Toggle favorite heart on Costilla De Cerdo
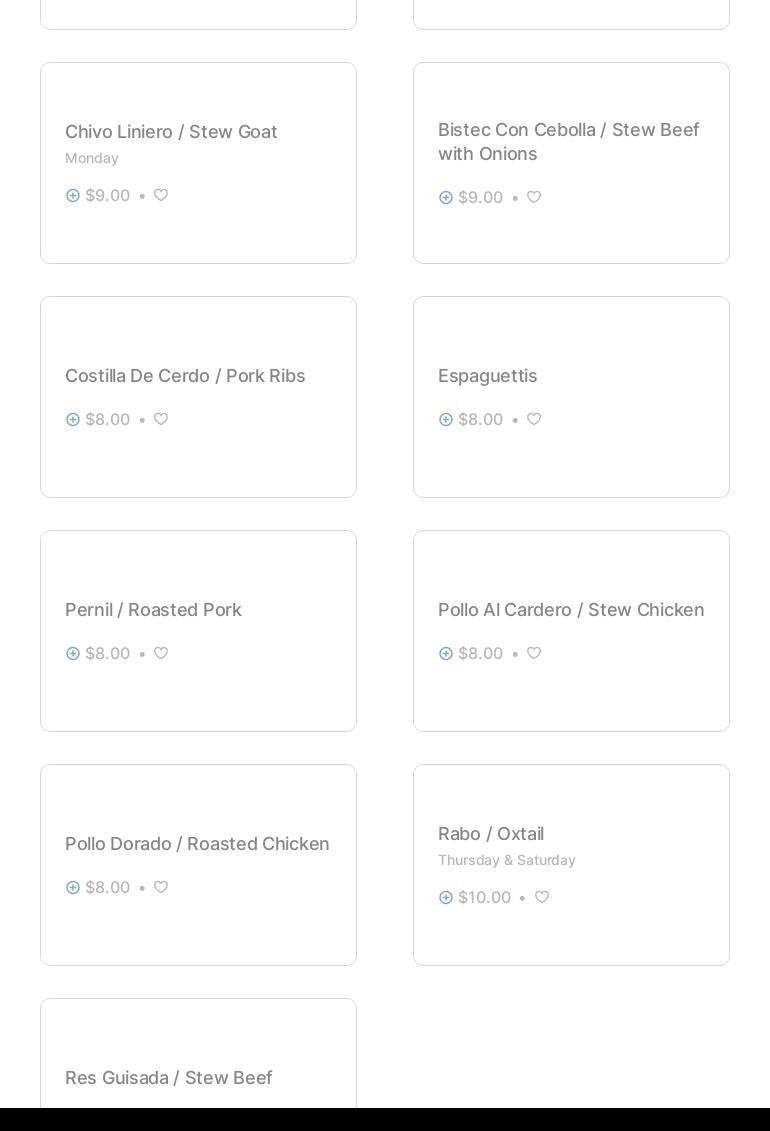This screenshot has height=1131, width=770. [x=161, y=419]
